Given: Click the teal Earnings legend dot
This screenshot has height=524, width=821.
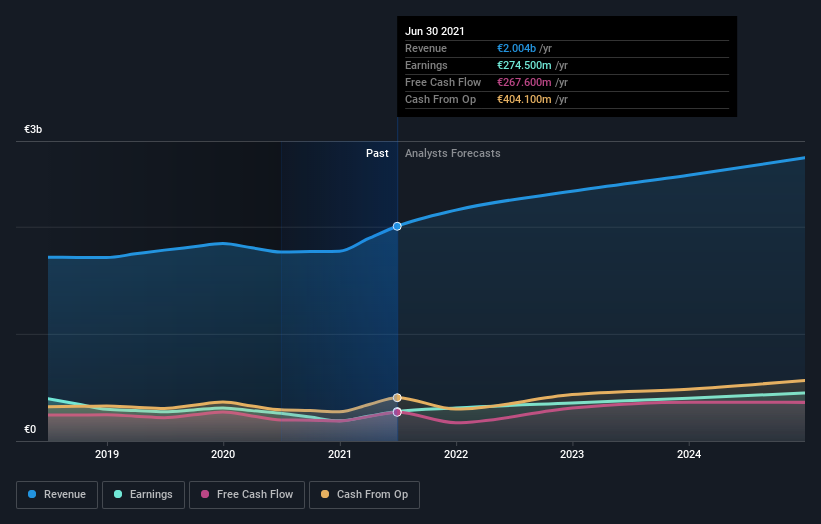Looking at the screenshot, I should (118, 494).
